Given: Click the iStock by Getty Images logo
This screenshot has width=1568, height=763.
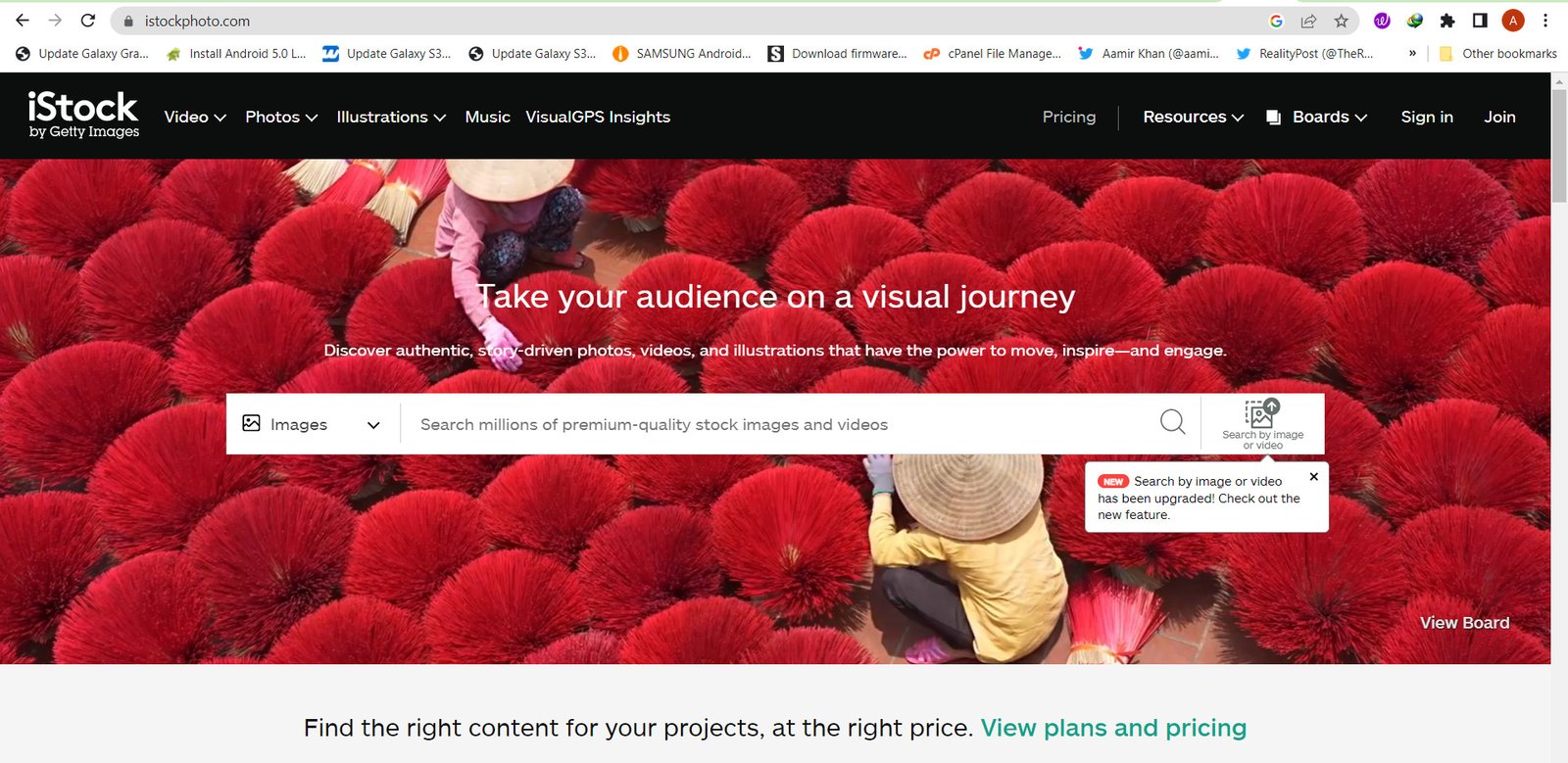Looking at the screenshot, I should 83,116.
